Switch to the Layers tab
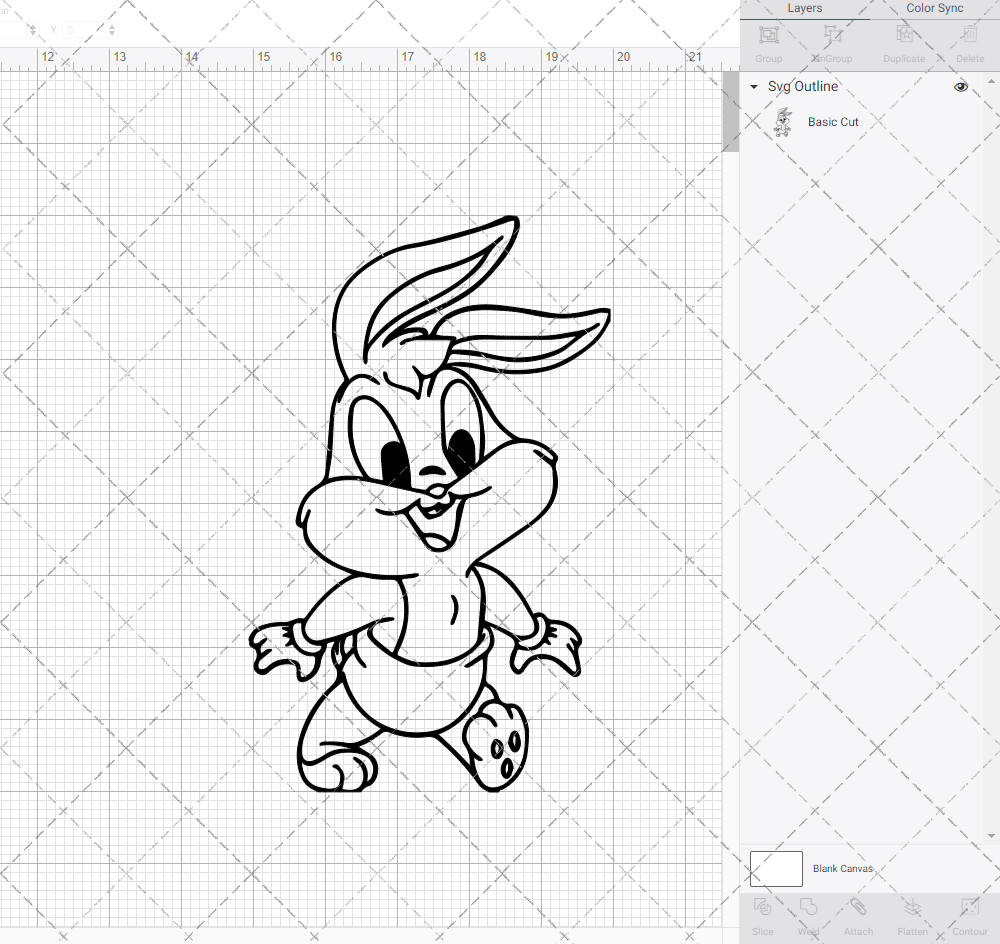This screenshot has height=944, width=1000. (804, 8)
